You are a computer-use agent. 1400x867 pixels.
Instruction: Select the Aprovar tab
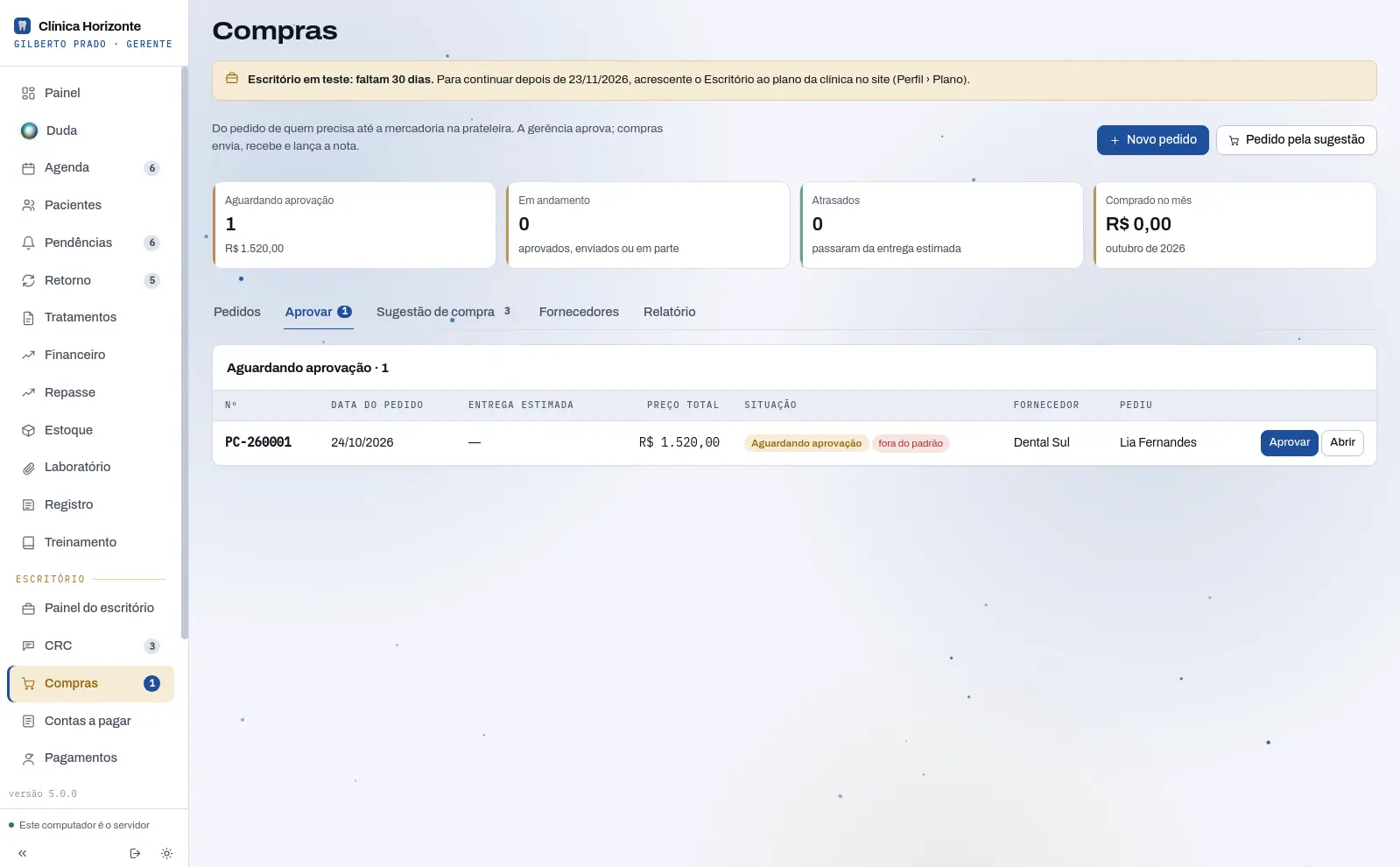point(319,312)
